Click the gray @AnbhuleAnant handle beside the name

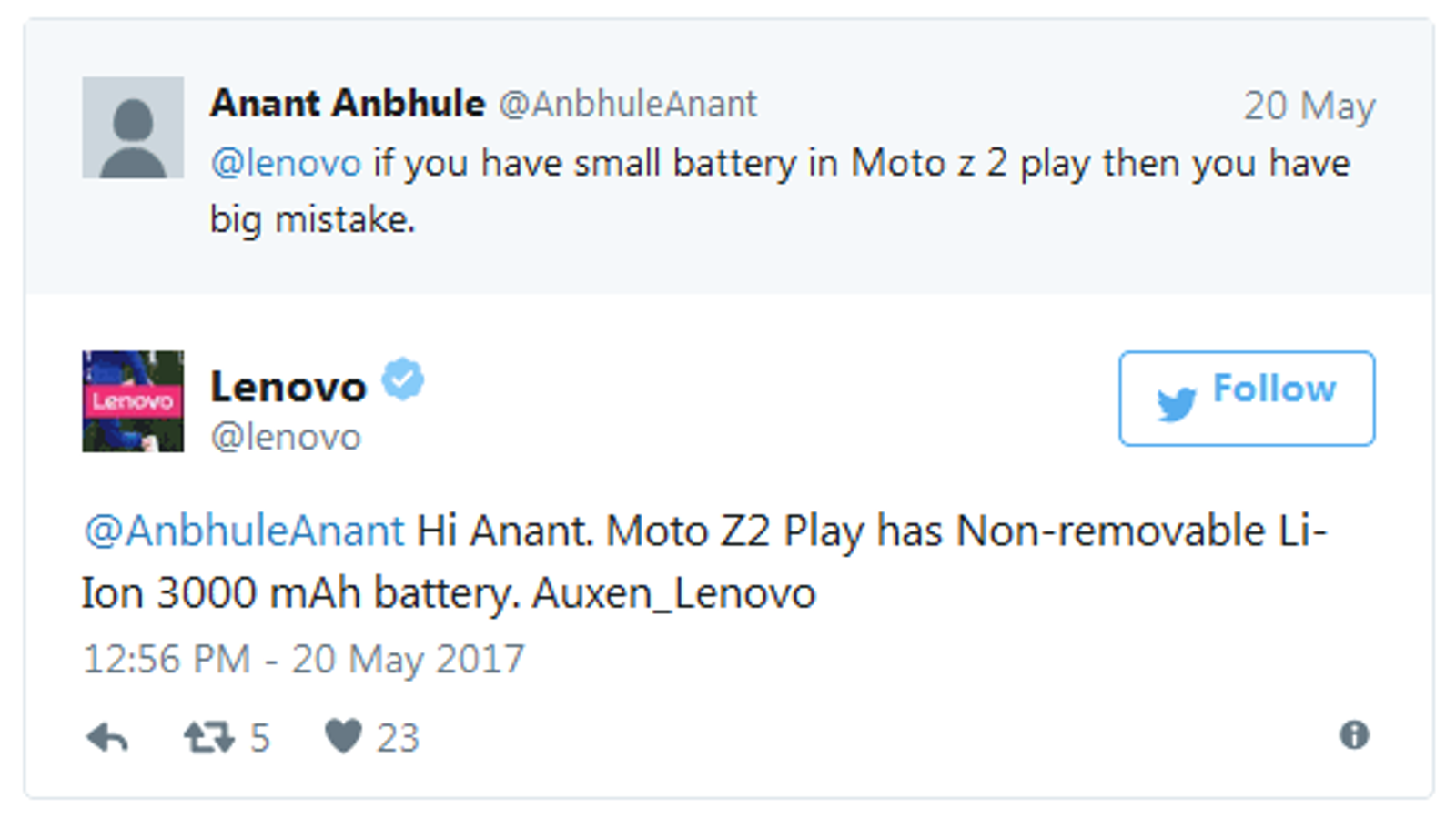point(628,105)
